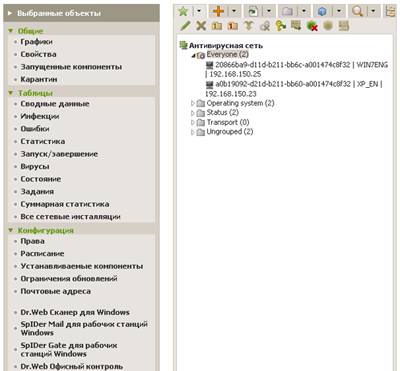Open Все сетевые инсталляции link
Screen dimensions: 400x371
coord(70,217)
